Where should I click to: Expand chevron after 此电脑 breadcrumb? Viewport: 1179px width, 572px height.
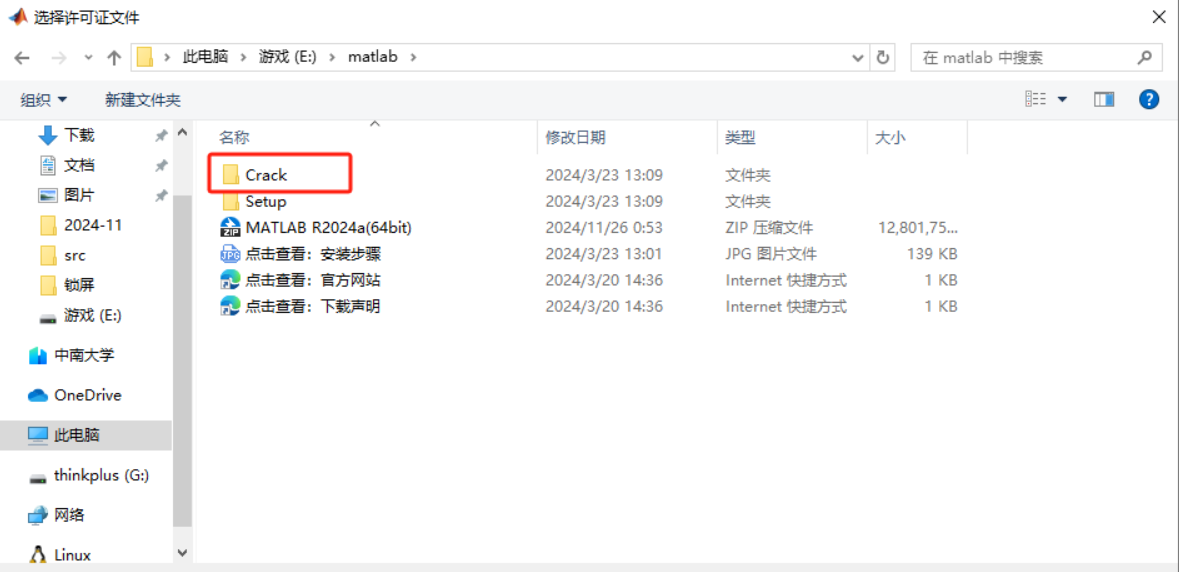coord(243,57)
